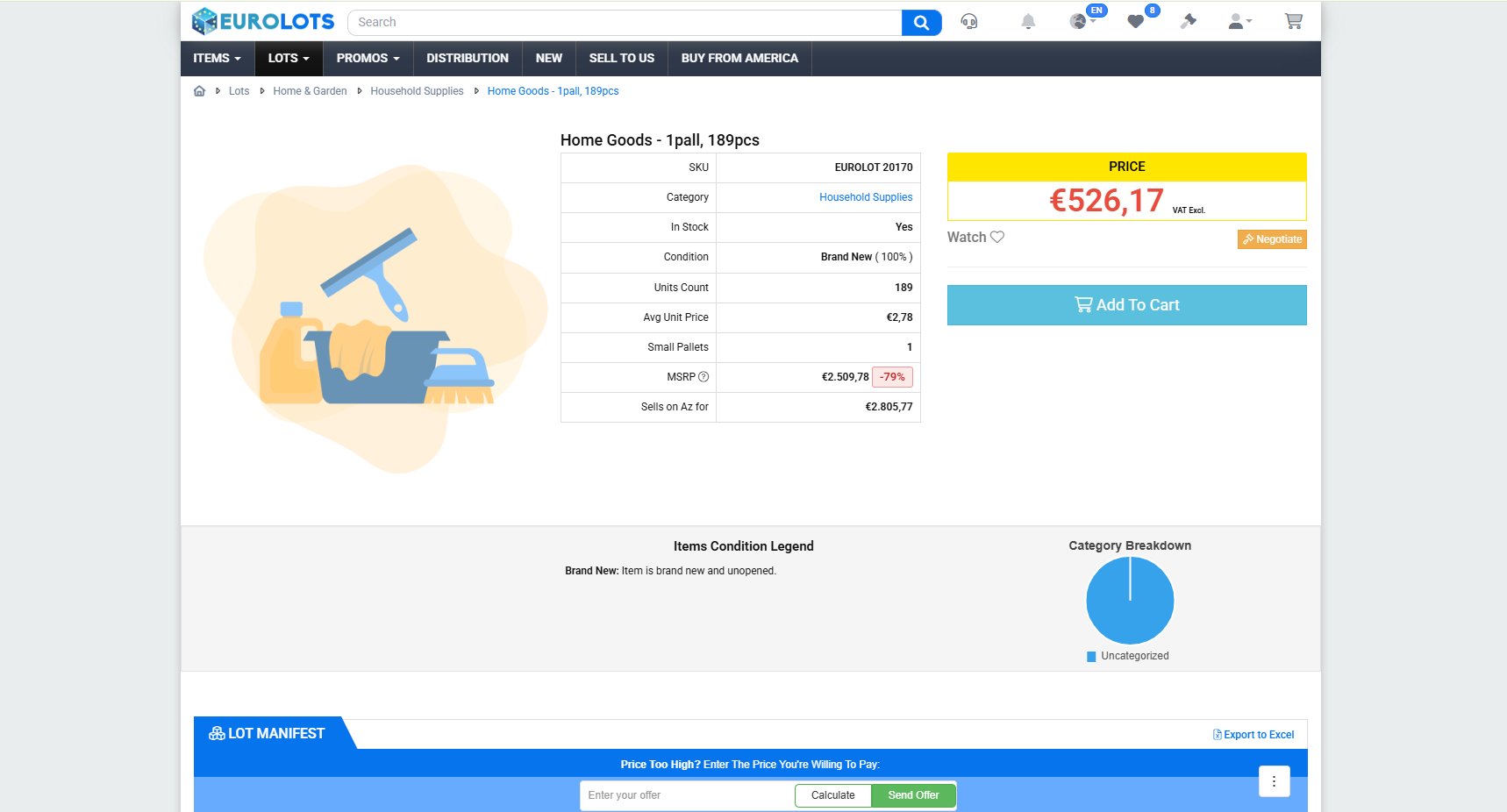The height and width of the screenshot is (812, 1507).
Task: Click the €2,78 avg unit price
Action: point(899,317)
